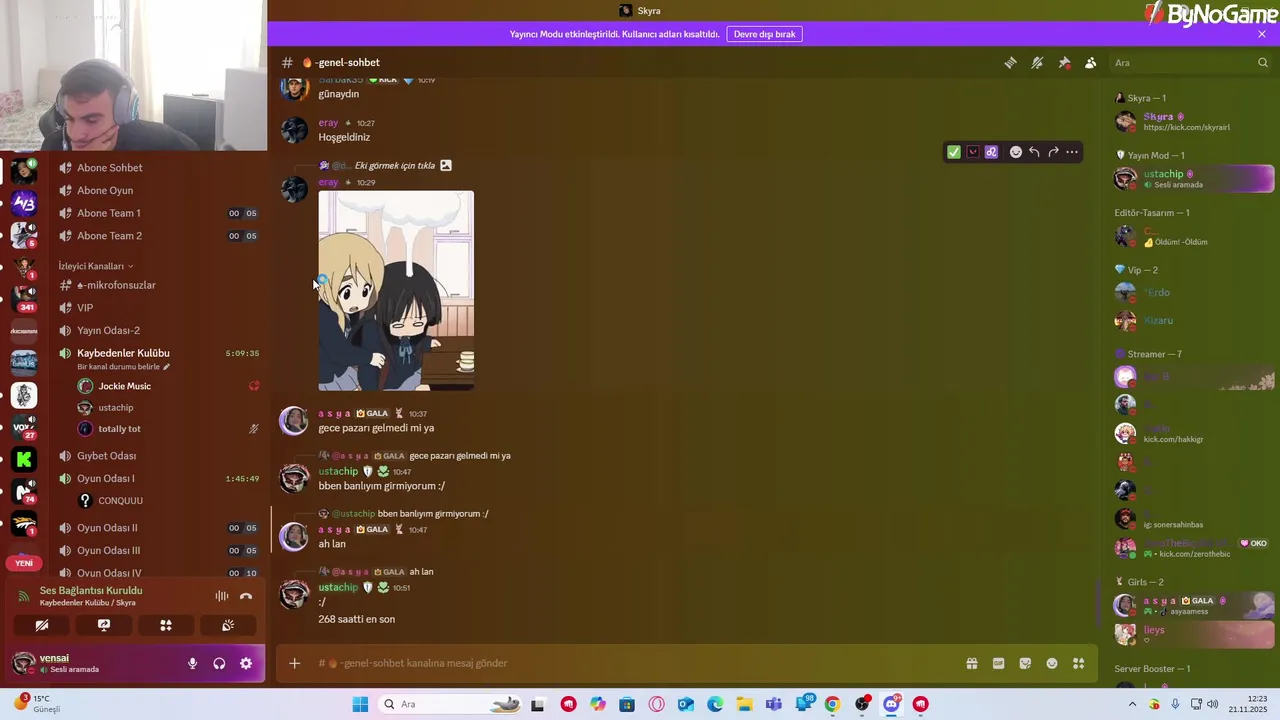1280x720 pixels.
Task: Open lieys profile in member list
Action: pyautogui.click(x=1193, y=634)
